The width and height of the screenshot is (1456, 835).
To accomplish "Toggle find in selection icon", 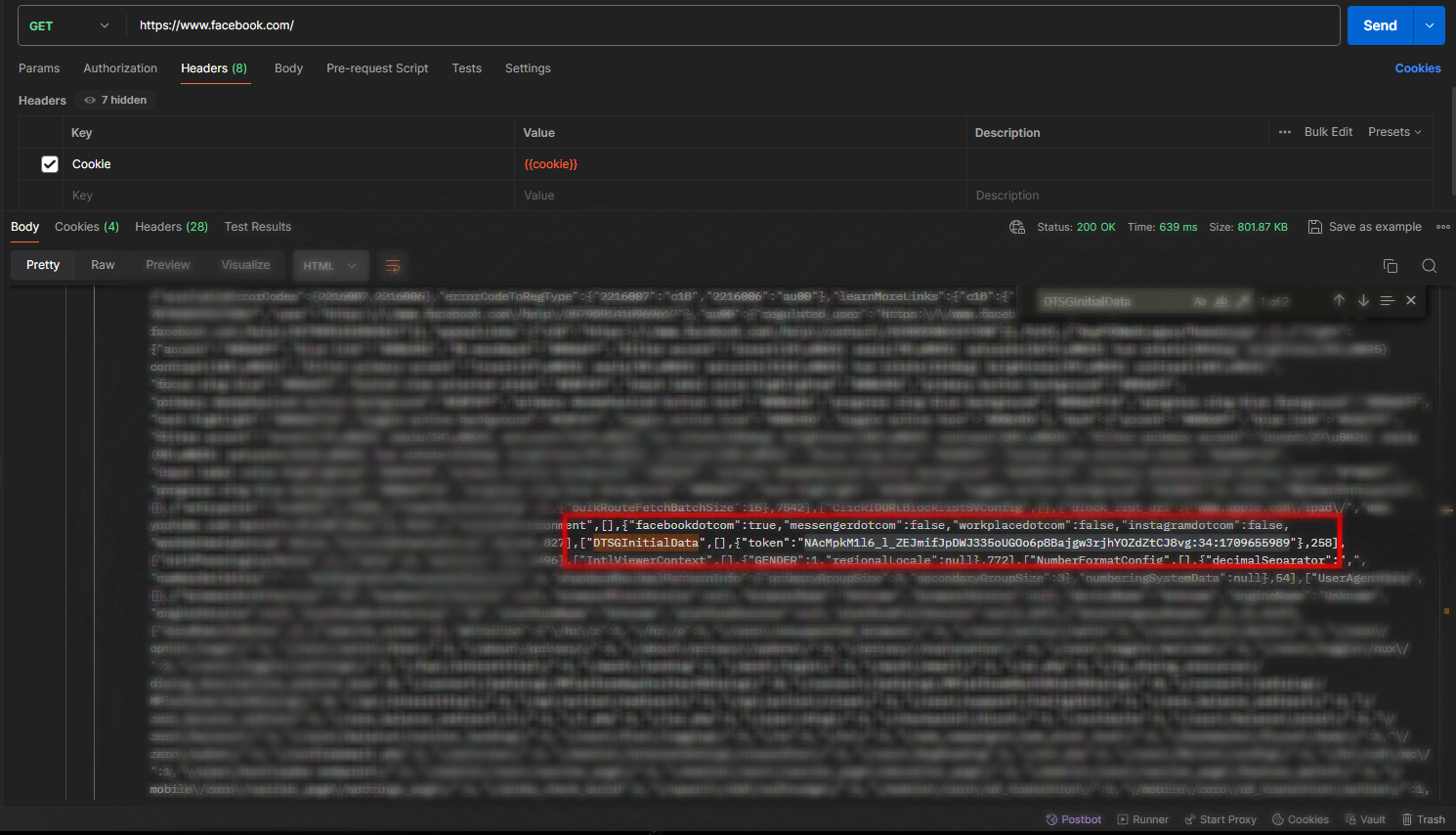I will (x=1387, y=300).
